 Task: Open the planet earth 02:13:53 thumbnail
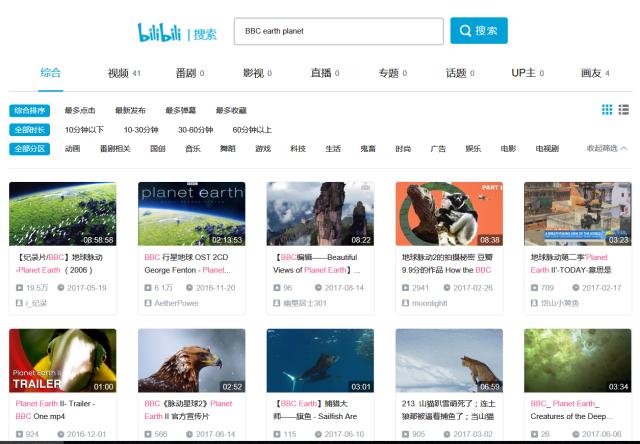pos(191,214)
